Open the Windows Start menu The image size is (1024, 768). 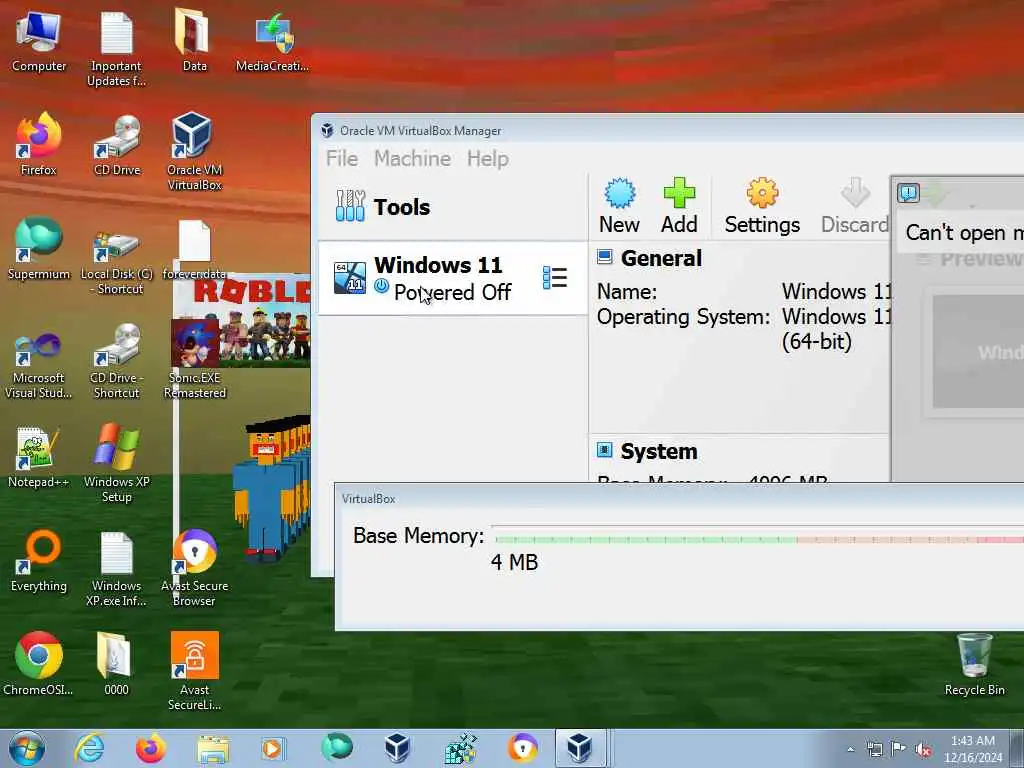[27, 748]
